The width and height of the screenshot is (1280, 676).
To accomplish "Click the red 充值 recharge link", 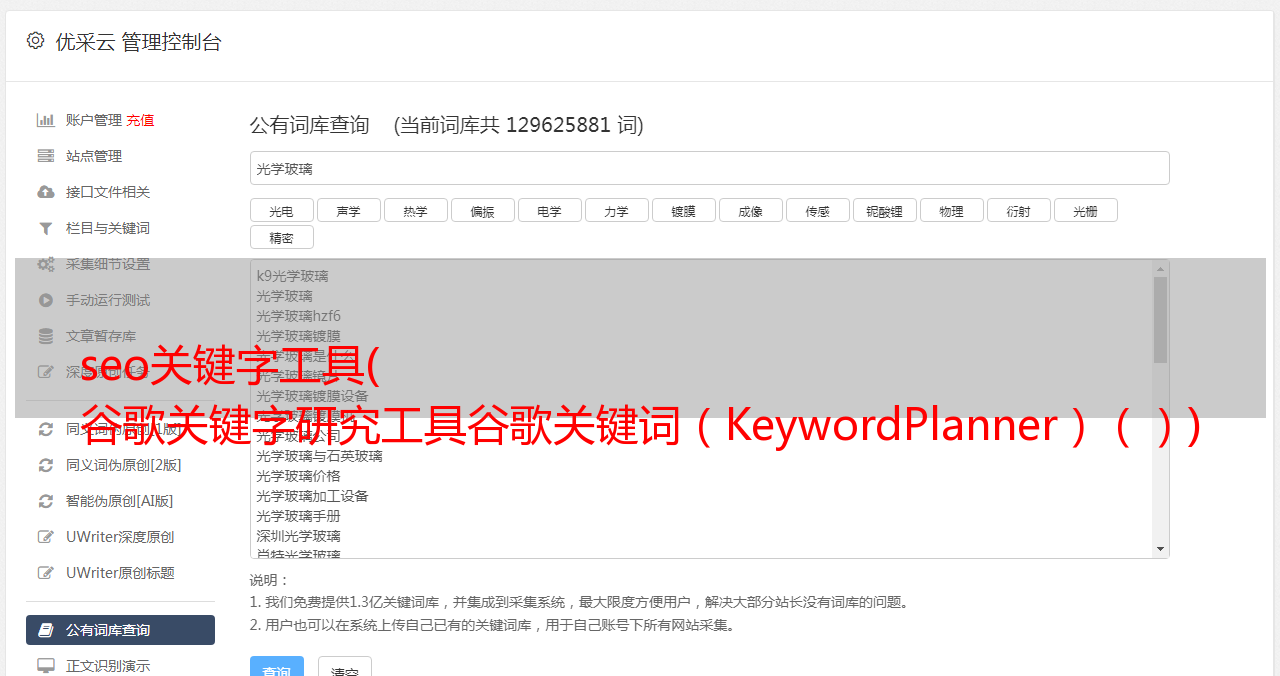I will coord(140,120).
